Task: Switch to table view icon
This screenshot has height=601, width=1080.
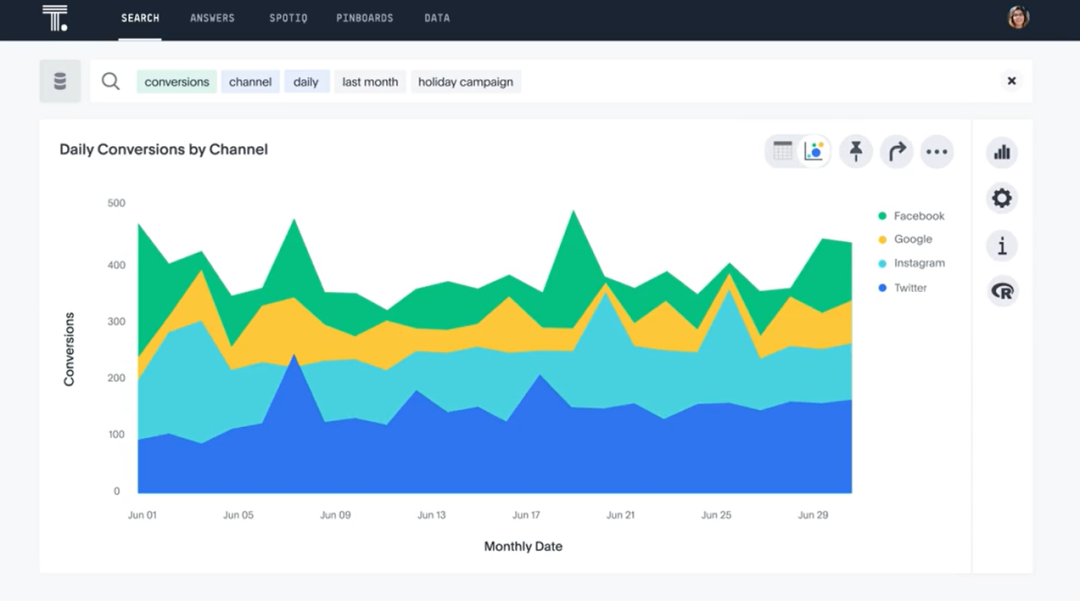Action: (x=782, y=151)
